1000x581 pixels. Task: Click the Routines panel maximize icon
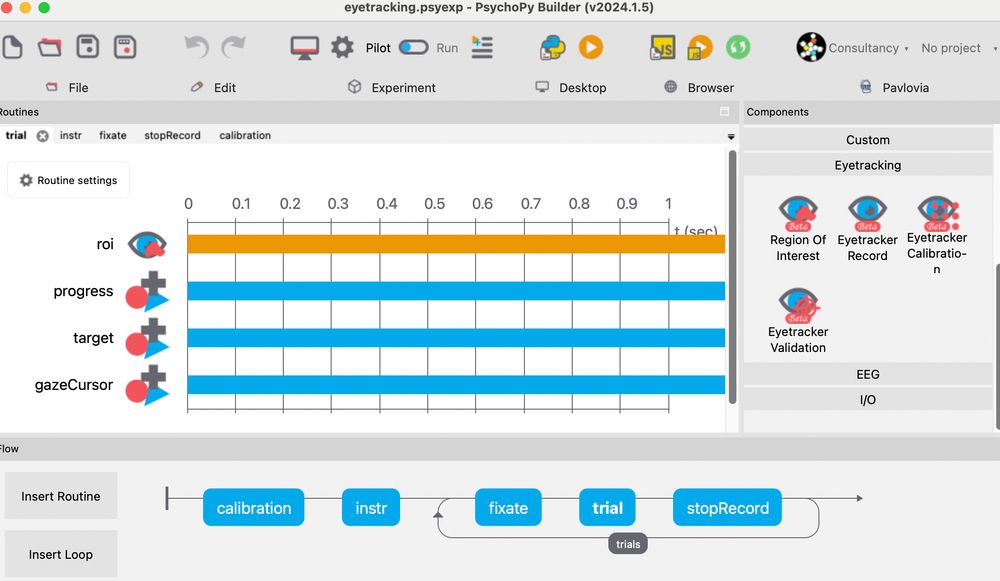coord(724,112)
